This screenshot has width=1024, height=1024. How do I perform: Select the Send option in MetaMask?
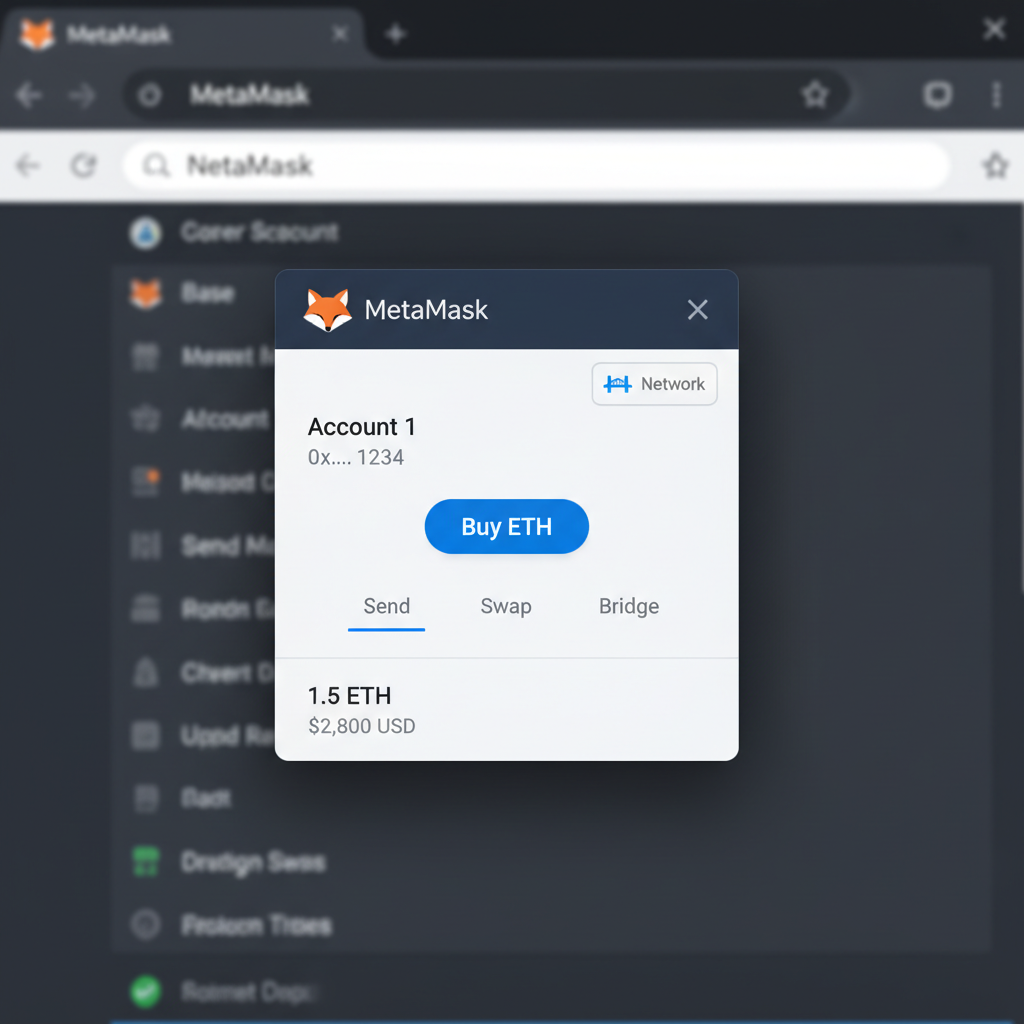[x=386, y=606]
